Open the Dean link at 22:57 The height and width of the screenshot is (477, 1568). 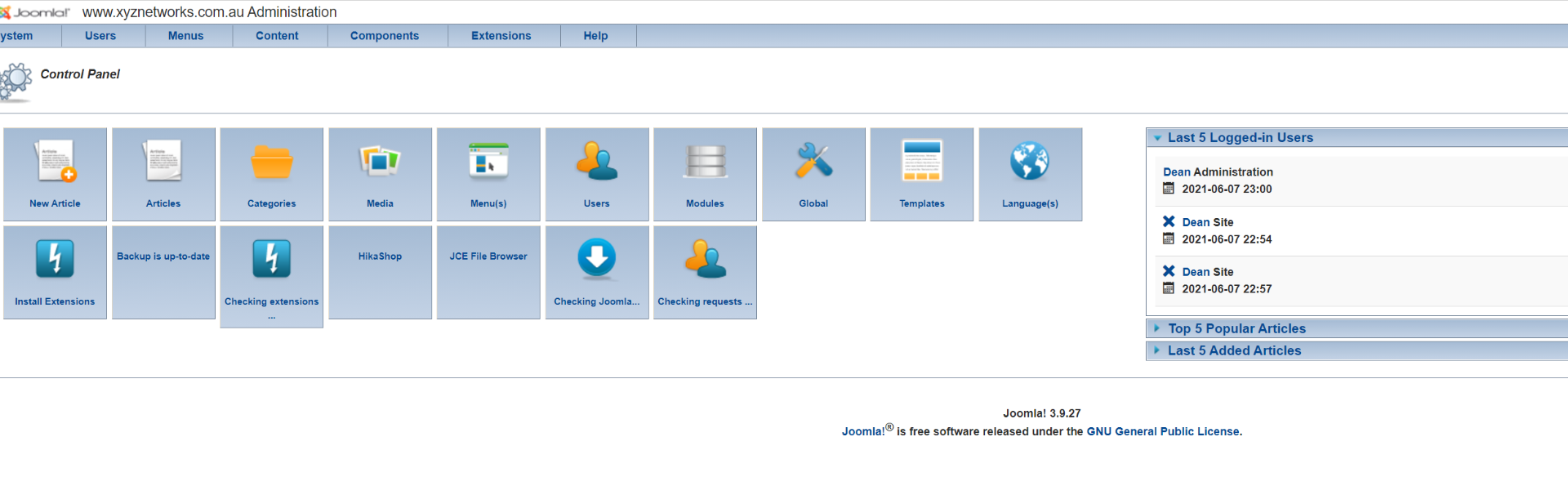1196,272
